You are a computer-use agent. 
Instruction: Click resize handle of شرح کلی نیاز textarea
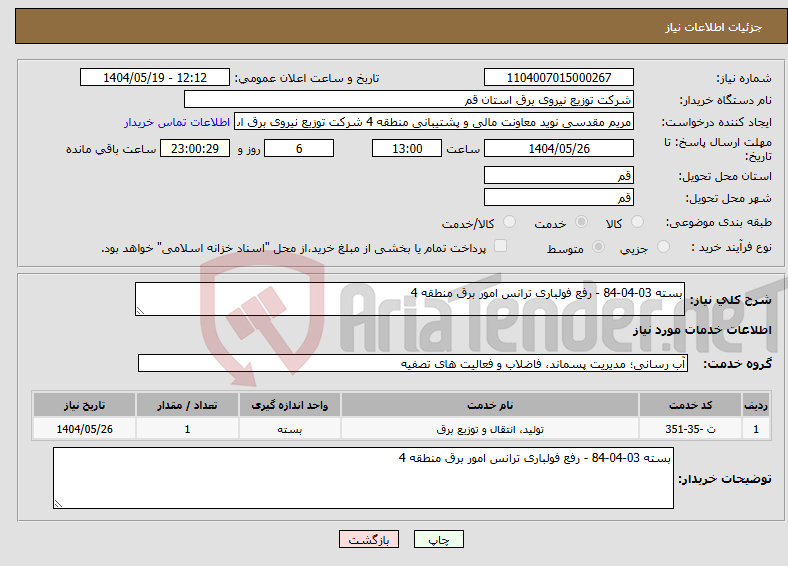coord(140,311)
